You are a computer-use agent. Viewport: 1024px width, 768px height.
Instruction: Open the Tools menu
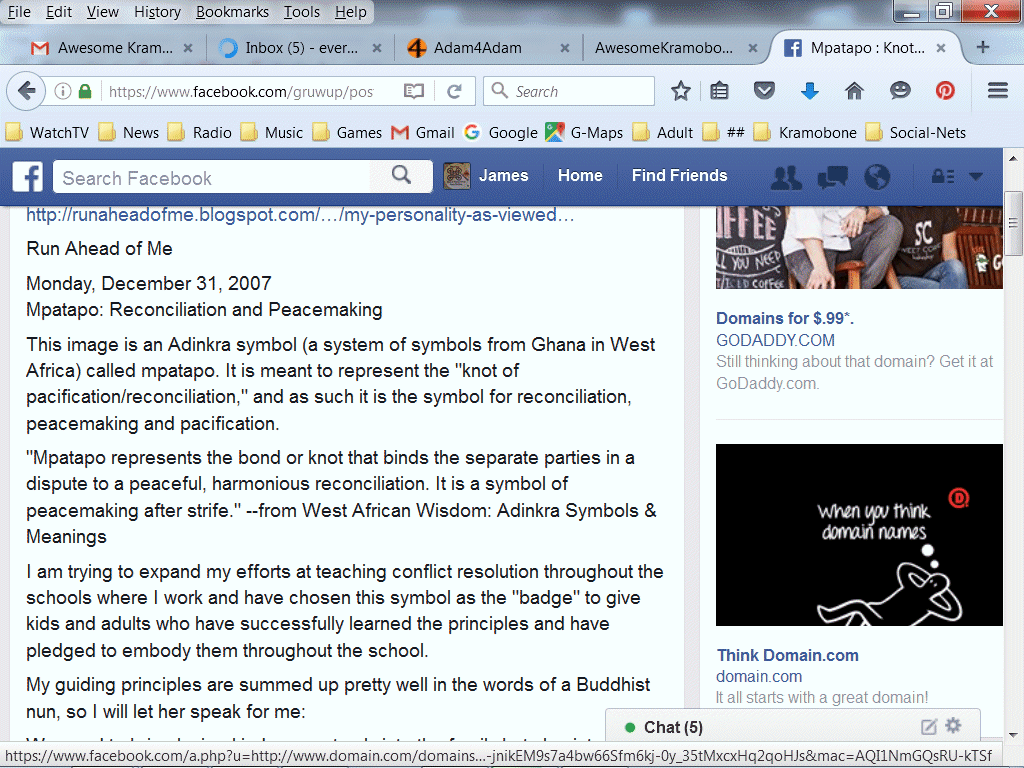coord(302,12)
